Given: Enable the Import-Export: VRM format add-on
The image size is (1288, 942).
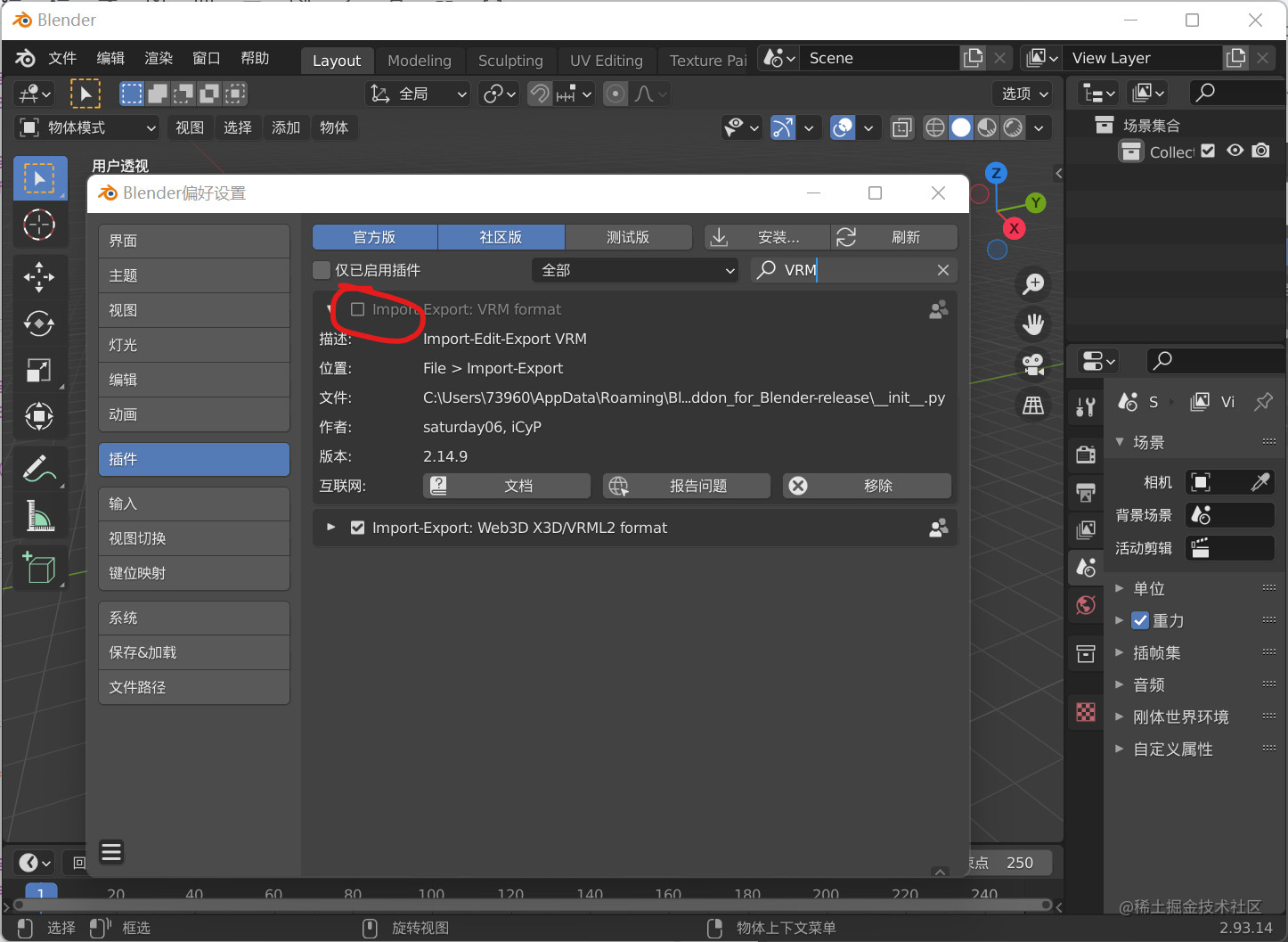Looking at the screenshot, I should [x=358, y=309].
